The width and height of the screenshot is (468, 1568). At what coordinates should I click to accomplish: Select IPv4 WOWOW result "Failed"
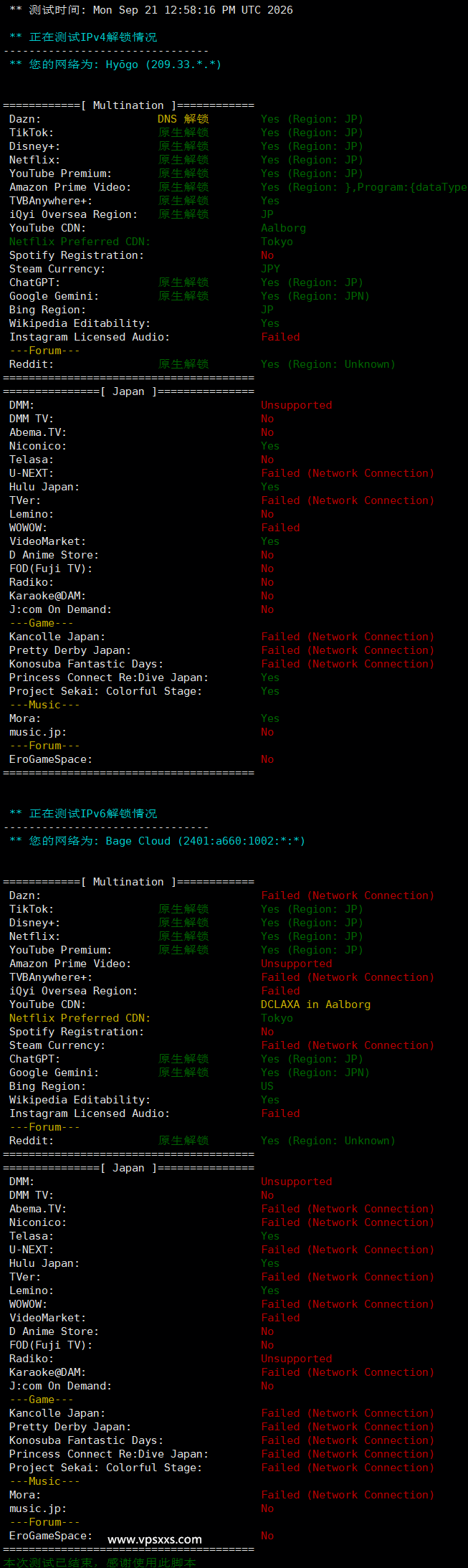pos(280,528)
